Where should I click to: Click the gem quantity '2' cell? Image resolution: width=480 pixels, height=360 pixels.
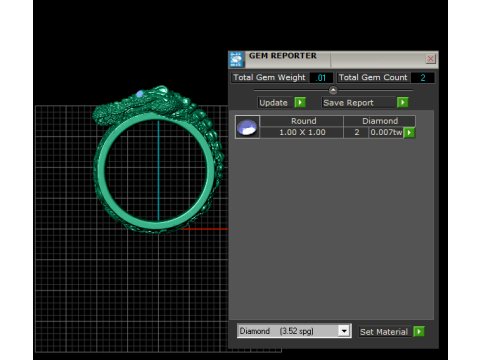(x=357, y=132)
